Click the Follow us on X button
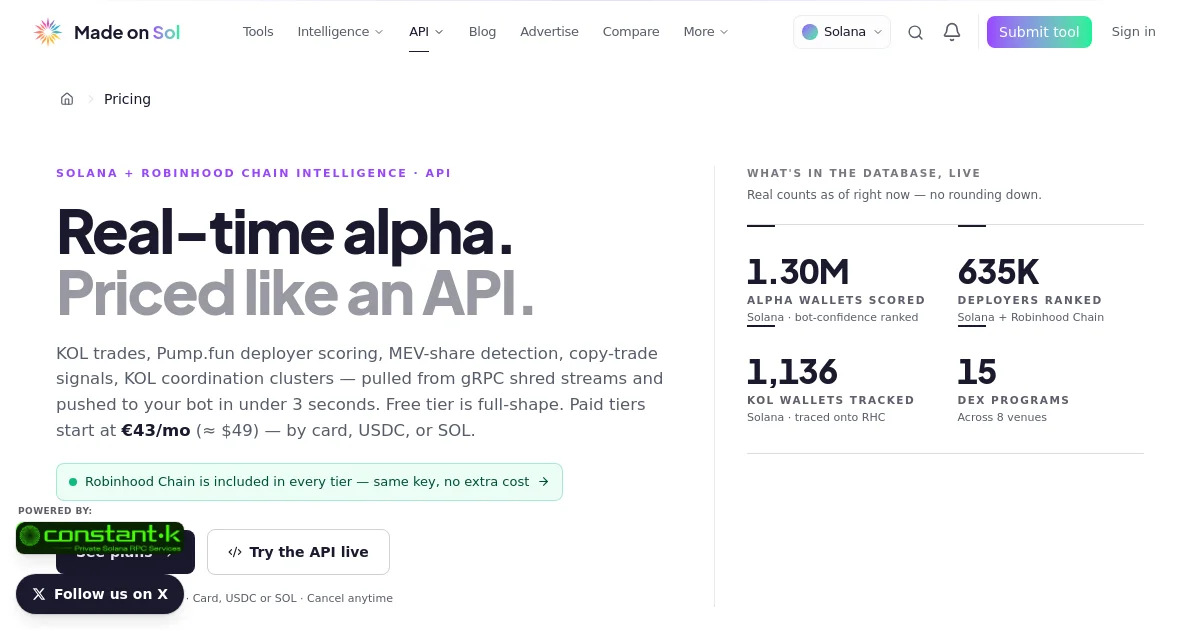 tap(100, 594)
